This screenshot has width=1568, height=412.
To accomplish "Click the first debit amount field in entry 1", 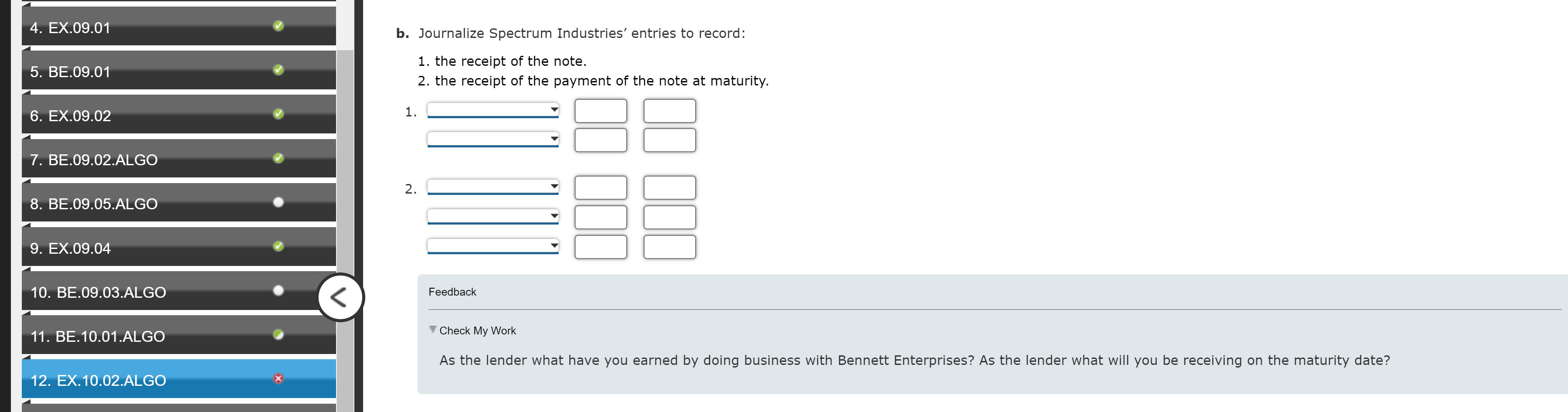I will pos(600,111).
